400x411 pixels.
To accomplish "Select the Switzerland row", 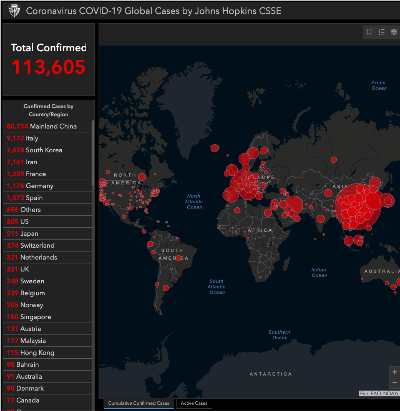I will coord(47,246).
